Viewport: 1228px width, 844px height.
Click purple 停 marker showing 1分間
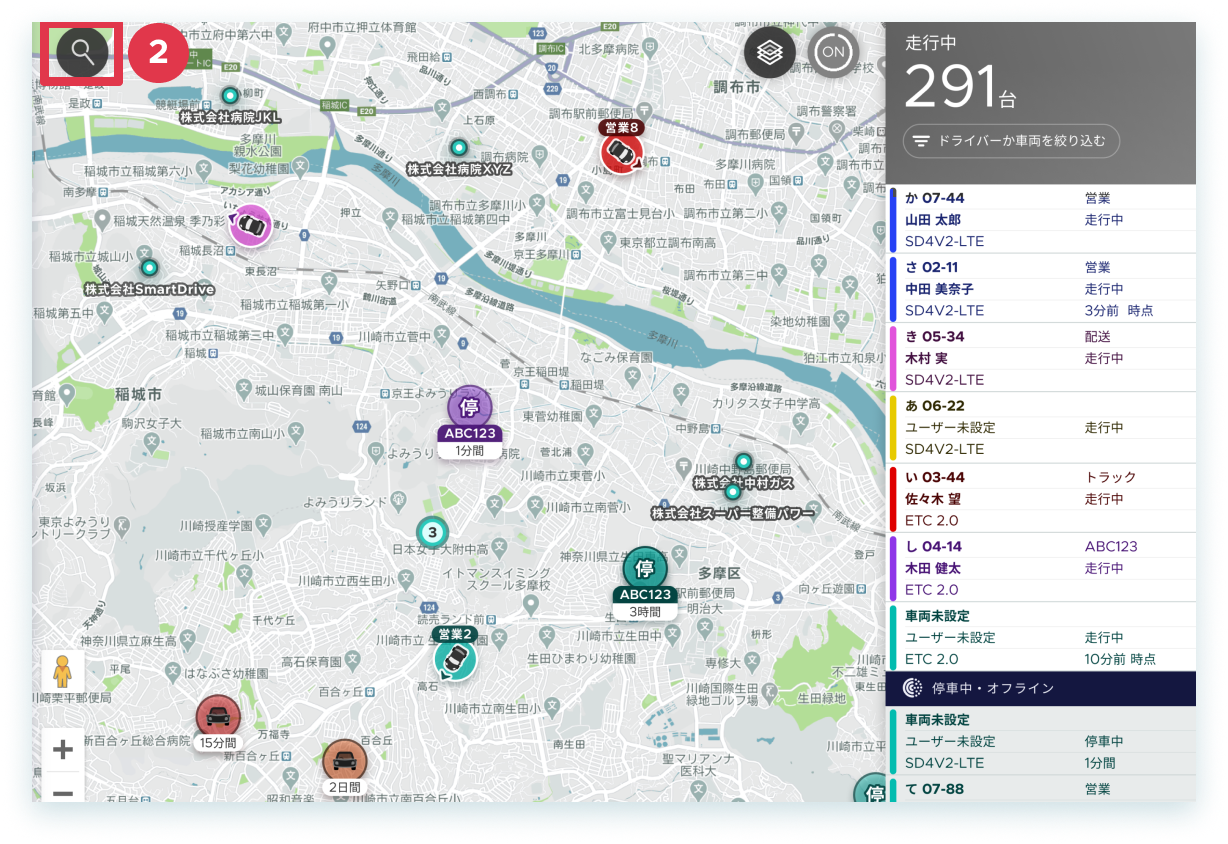point(469,408)
